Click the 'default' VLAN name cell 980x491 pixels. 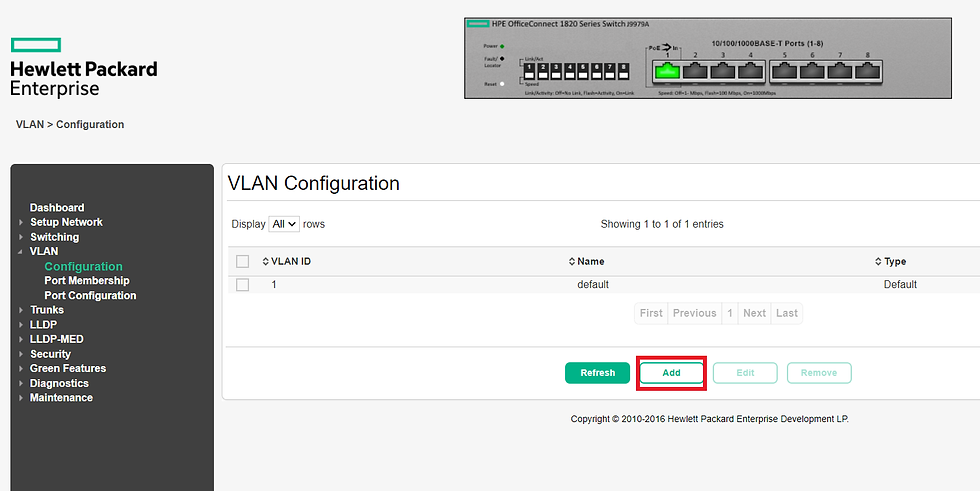pyautogui.click(x=593, y=285)
